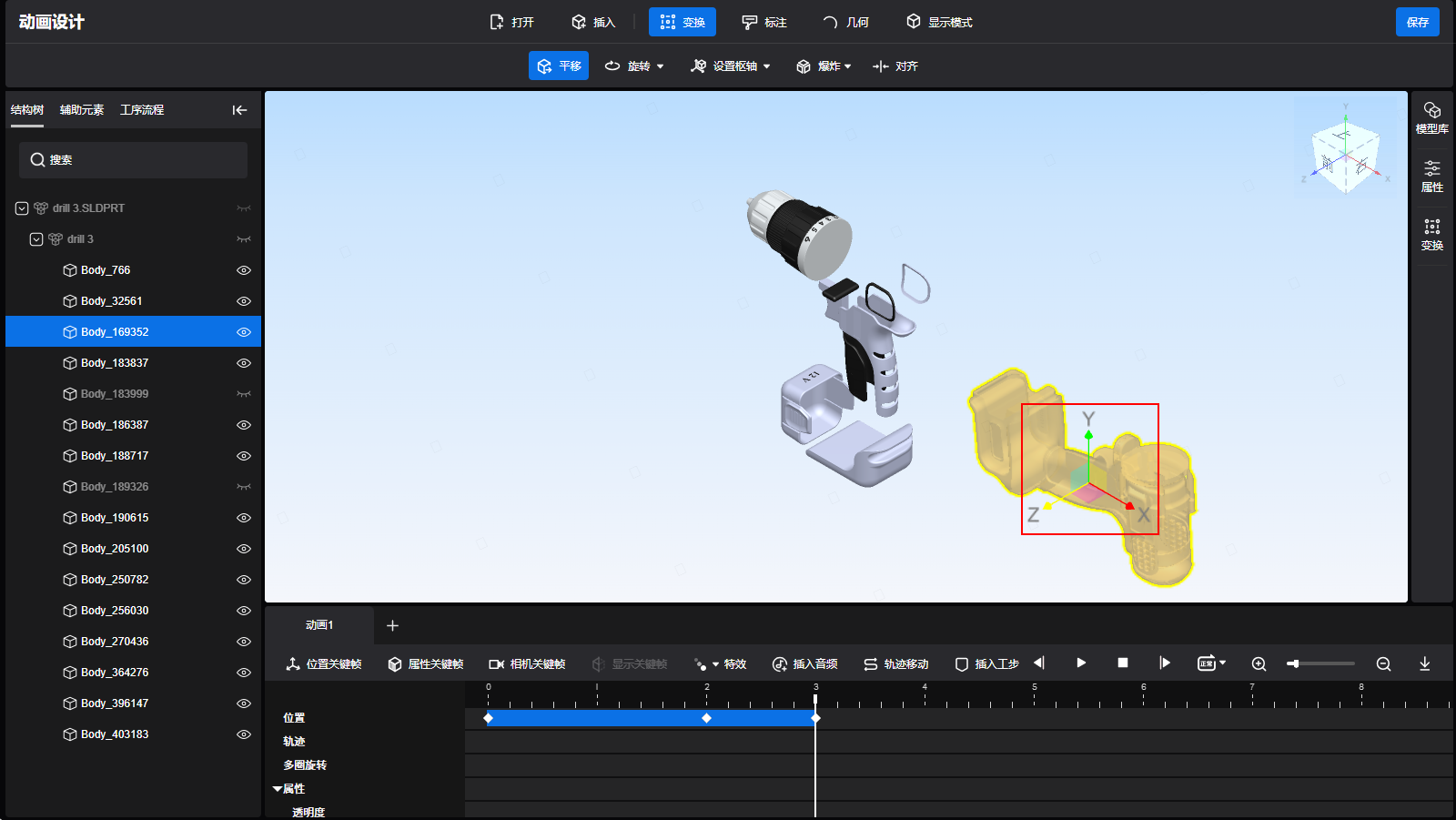1456x820 pixels.
Task: Hide the selected Body_169352
Action: tap(244, 332)
